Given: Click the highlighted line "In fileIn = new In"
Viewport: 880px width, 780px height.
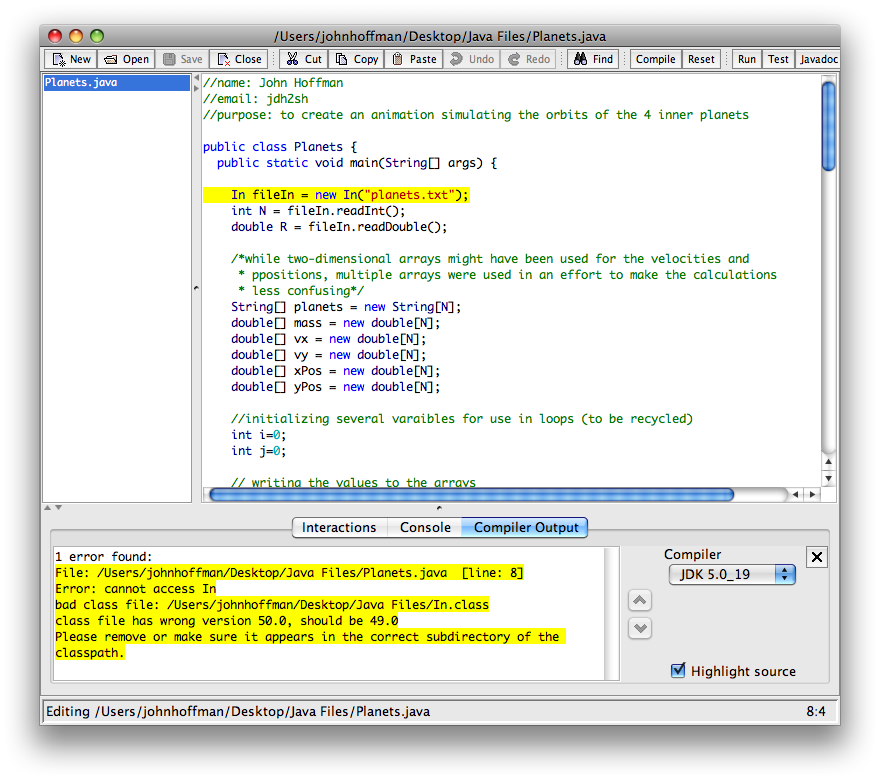Looking at the screenshot, I should pos(336,195).
